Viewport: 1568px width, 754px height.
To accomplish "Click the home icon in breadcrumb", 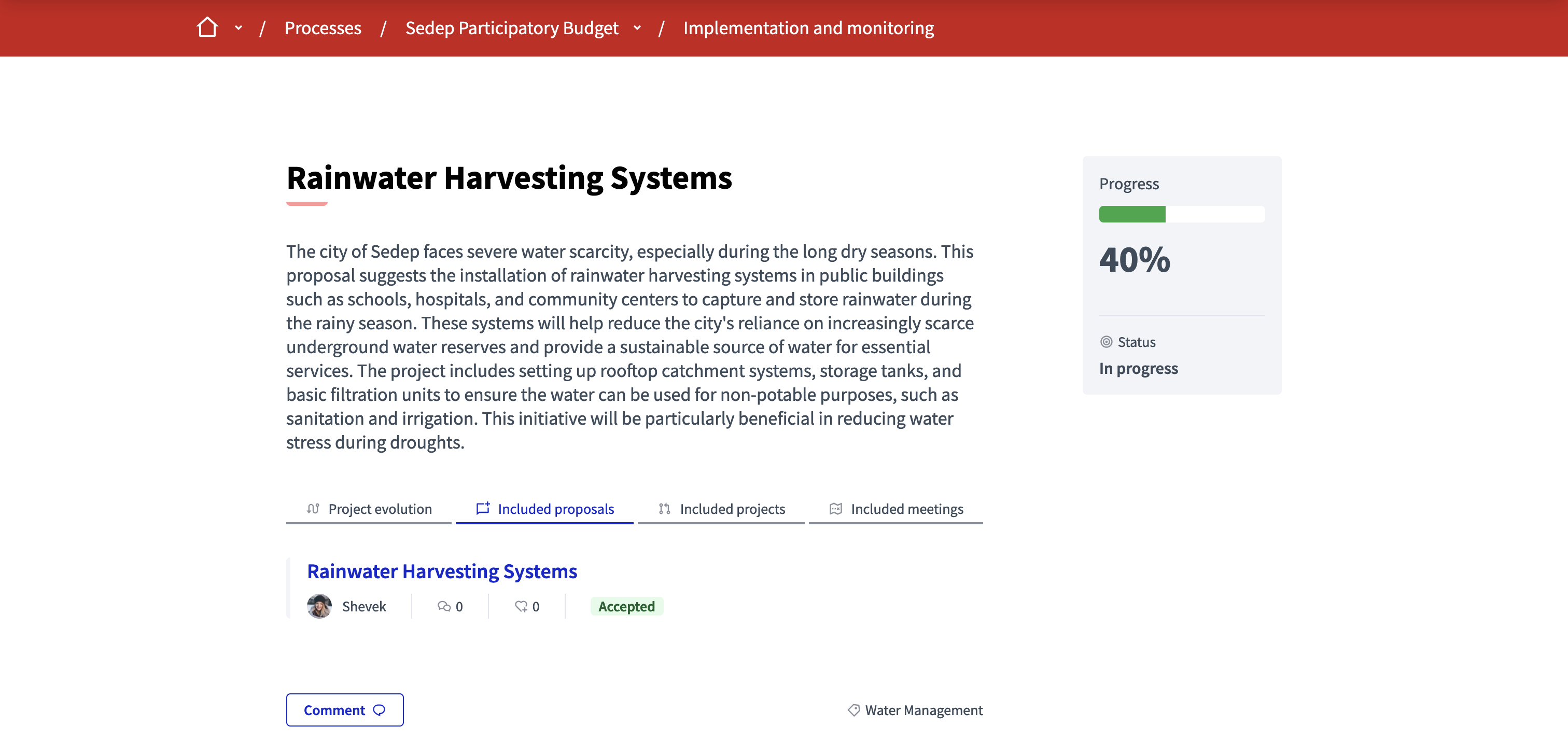I will coord(207,27).
